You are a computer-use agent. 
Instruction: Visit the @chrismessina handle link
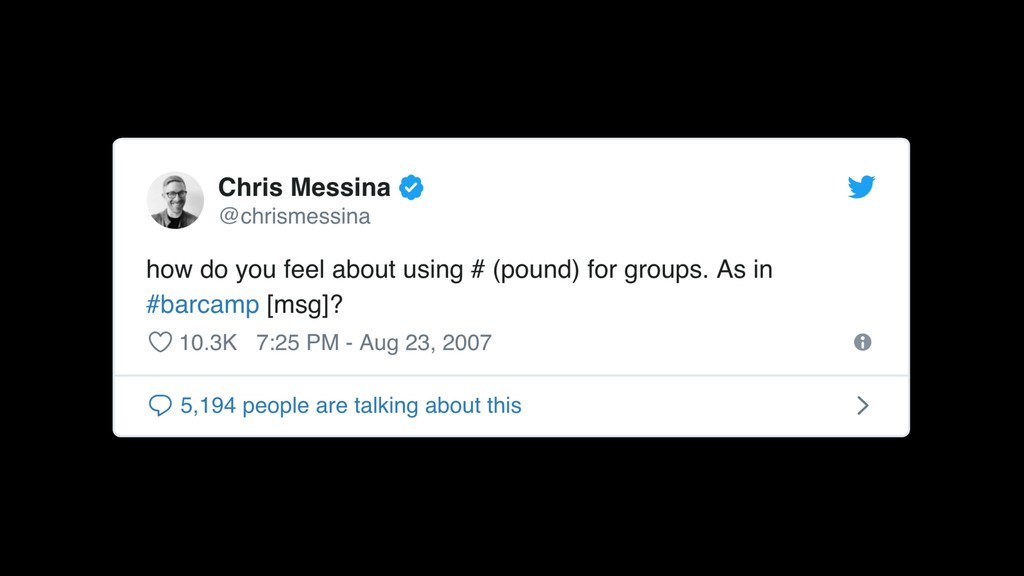(x=295, y=216)
